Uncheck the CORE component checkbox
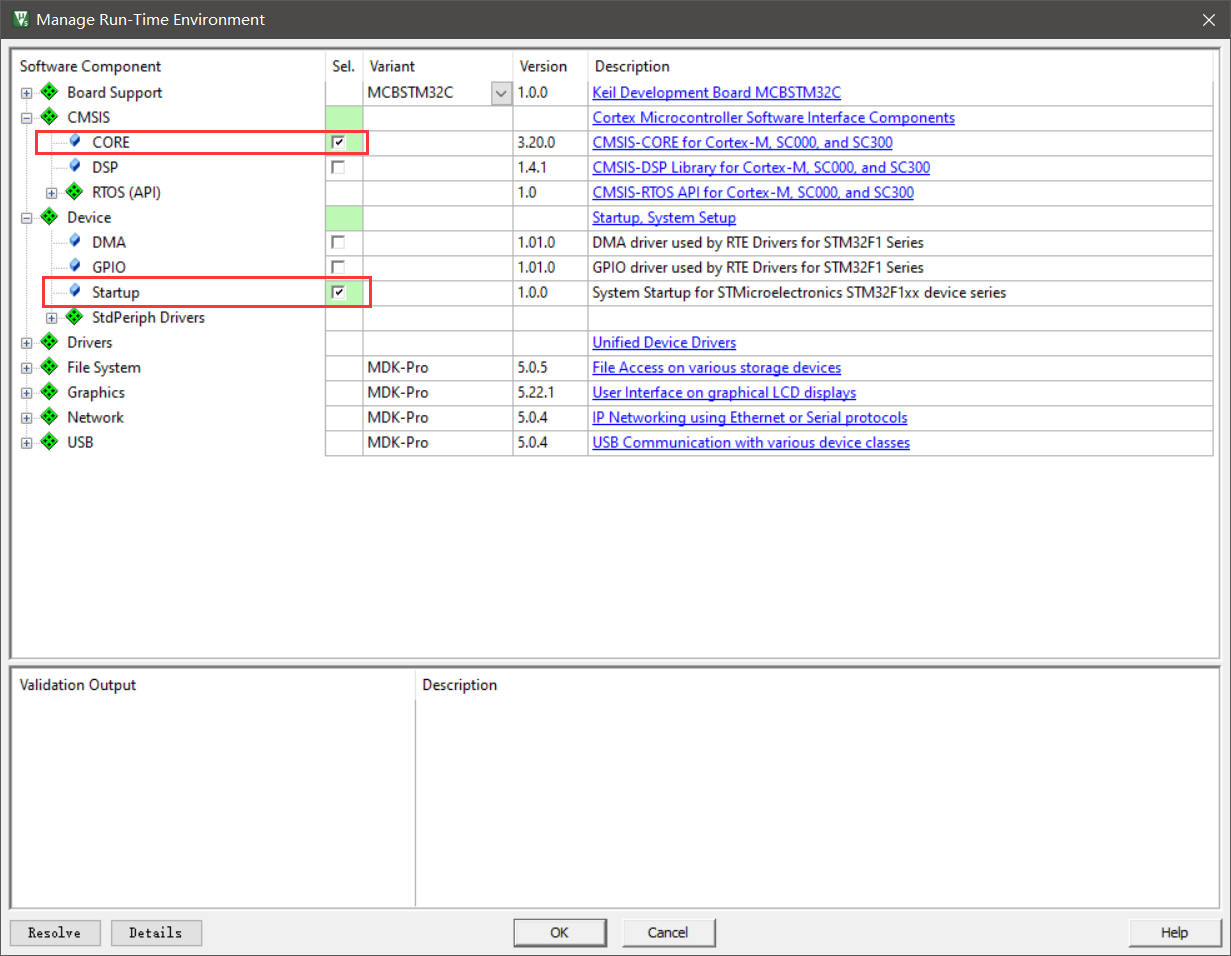1231x956 pixels. [338, 142]
